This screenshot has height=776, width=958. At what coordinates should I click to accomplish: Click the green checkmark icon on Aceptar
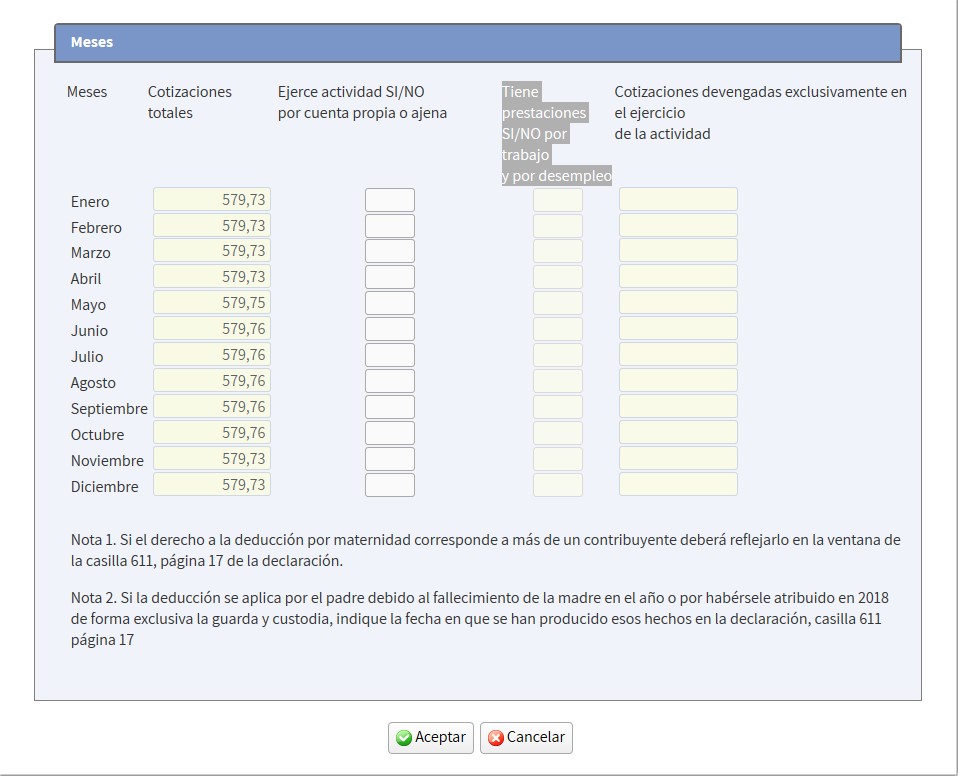pos(404,738)
